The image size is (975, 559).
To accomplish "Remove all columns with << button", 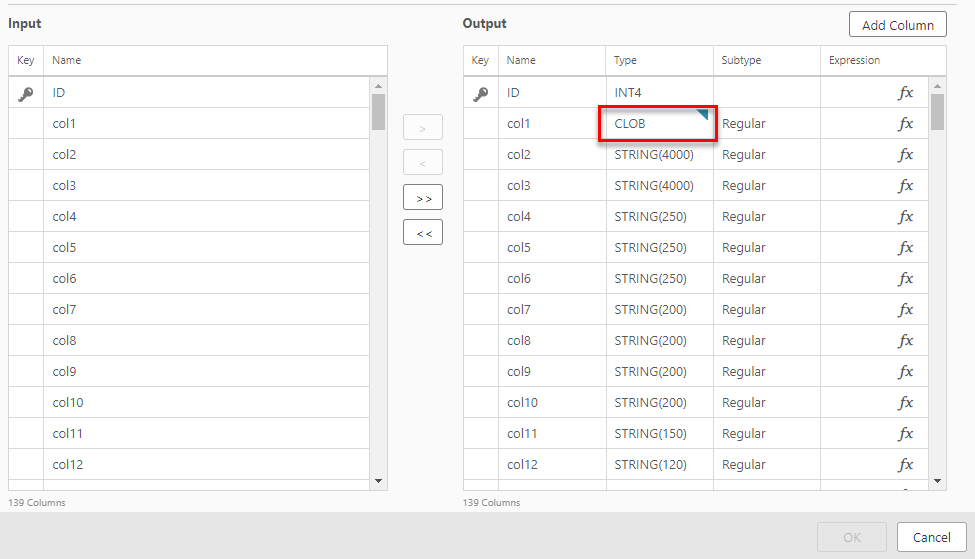I will point(423,233).
